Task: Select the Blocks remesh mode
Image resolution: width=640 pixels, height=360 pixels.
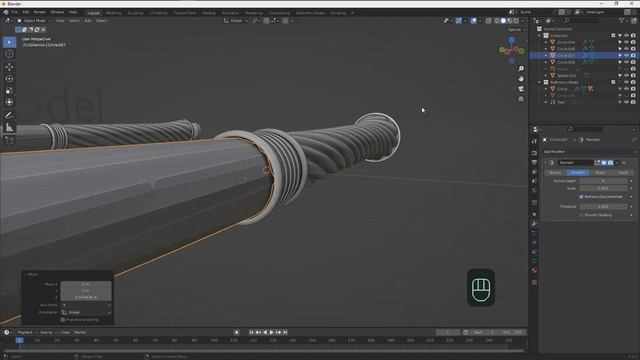Action: 556,173
